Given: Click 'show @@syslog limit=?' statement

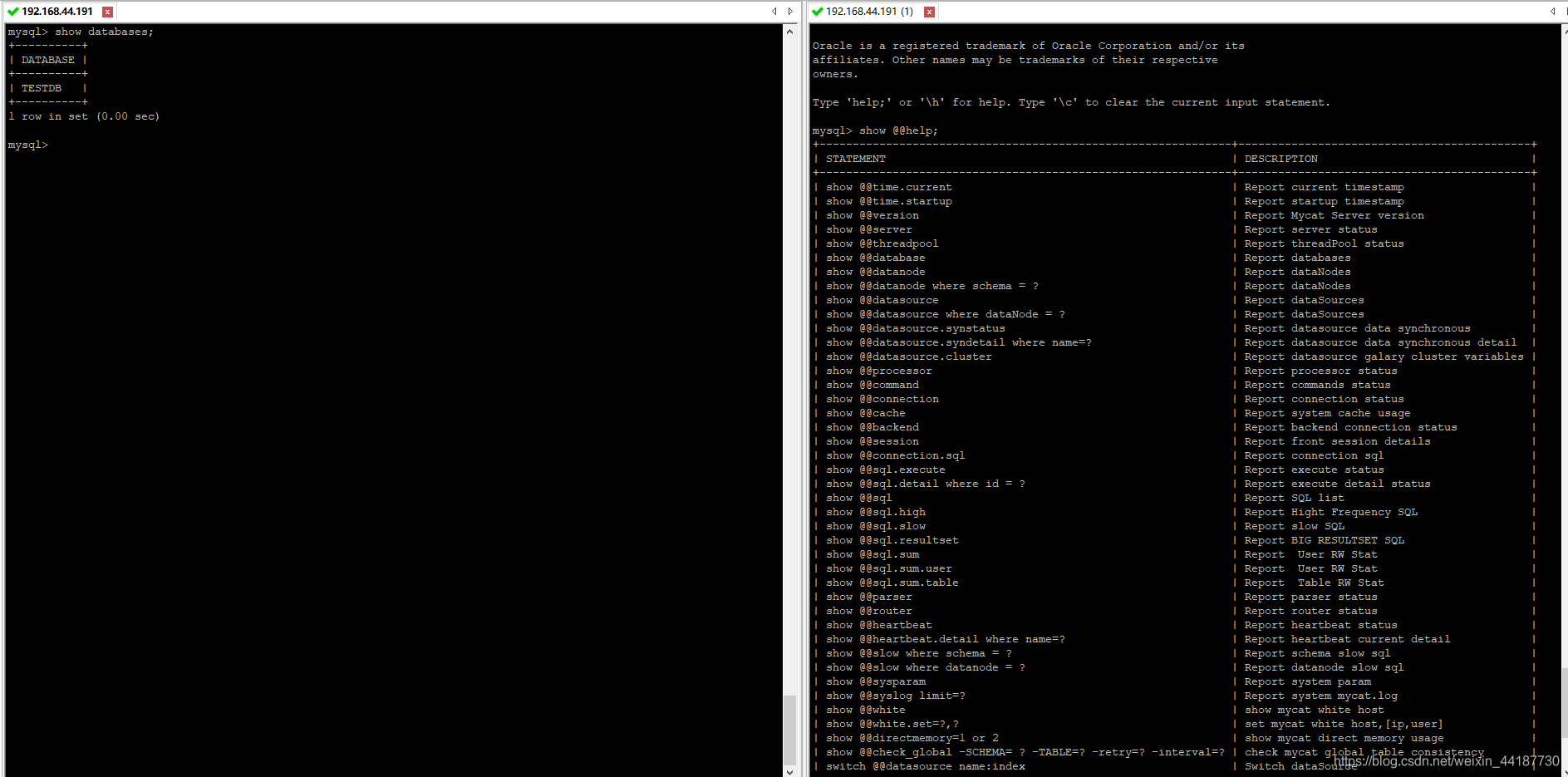Looking at the screenshot, I should pos(896,696).
